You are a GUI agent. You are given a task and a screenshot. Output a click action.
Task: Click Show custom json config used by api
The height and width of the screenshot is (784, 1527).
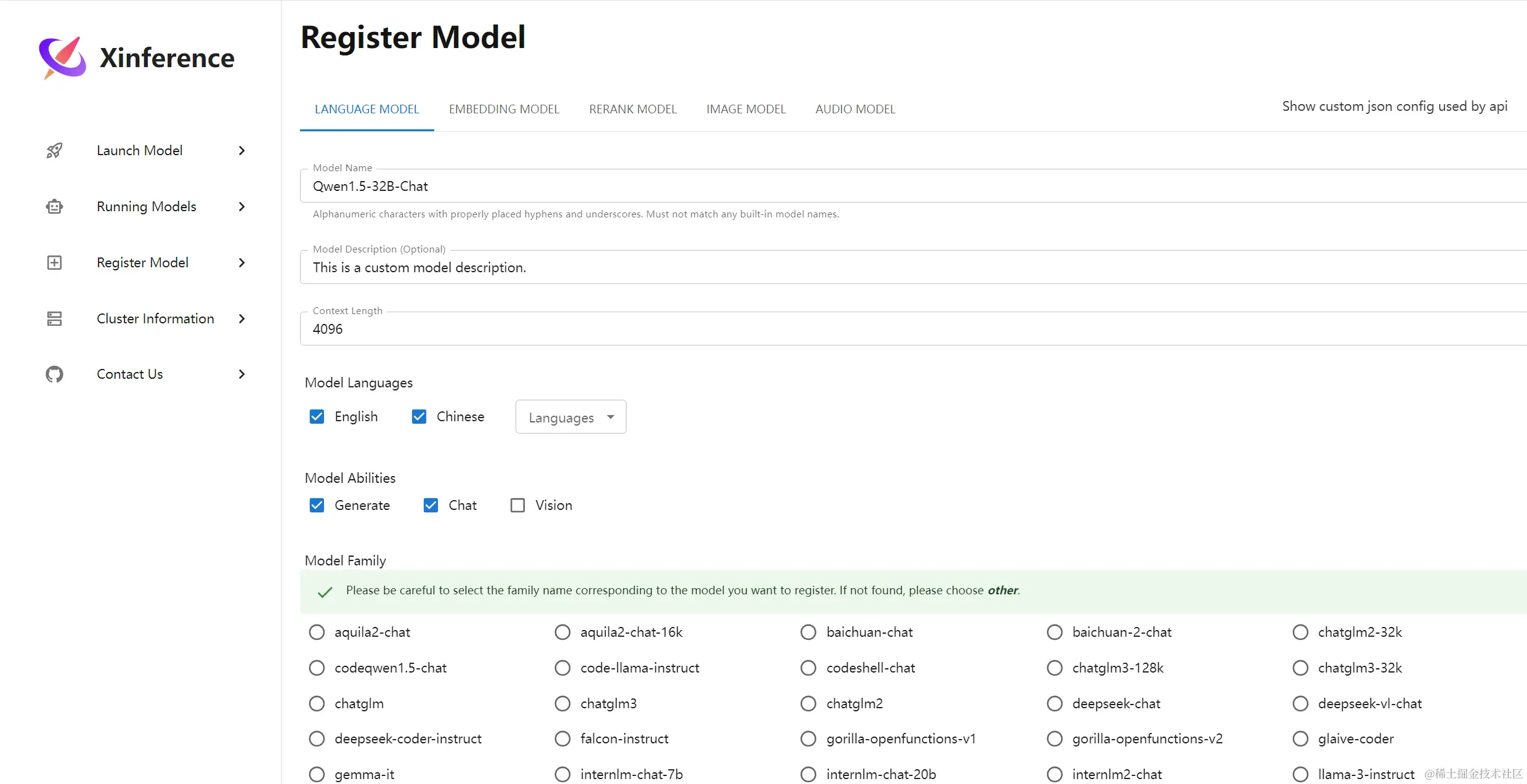1395,106
